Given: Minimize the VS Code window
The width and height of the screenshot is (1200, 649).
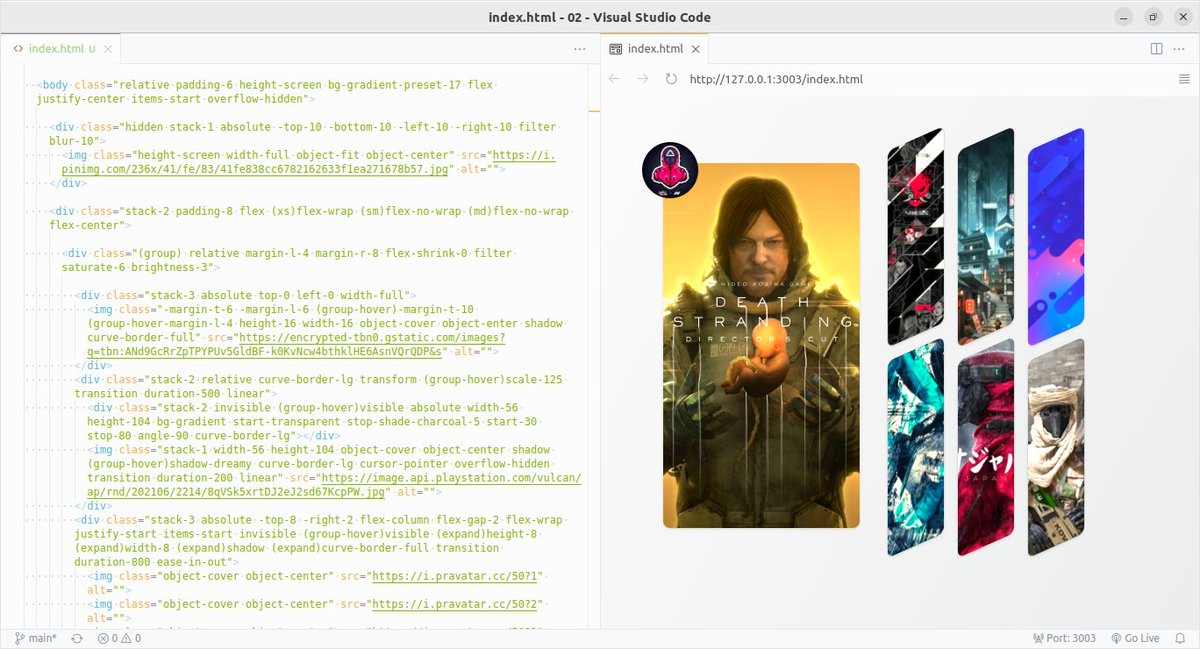Looking at the screenshot, I should point(1125,17).
